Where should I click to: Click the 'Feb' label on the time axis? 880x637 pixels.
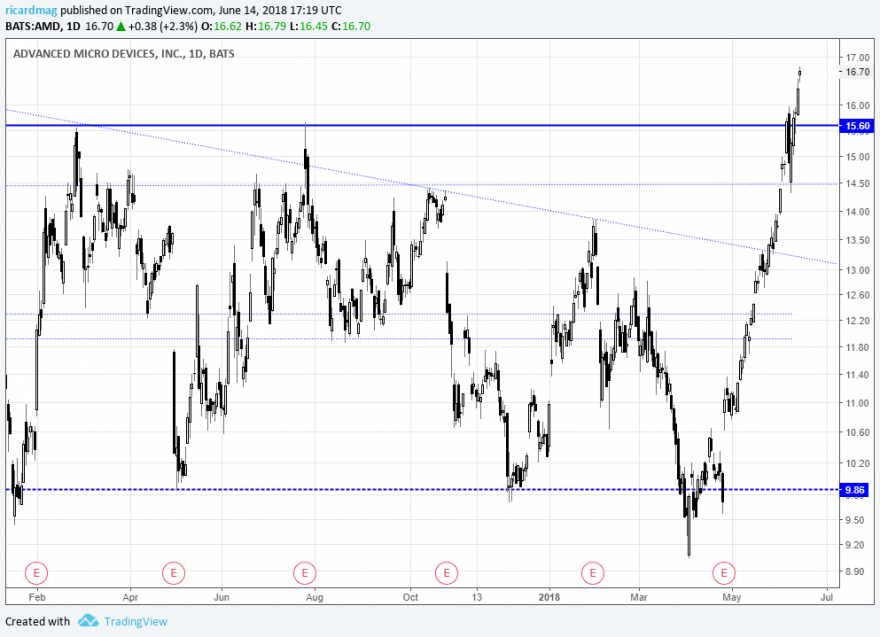[x=37, y=597]
